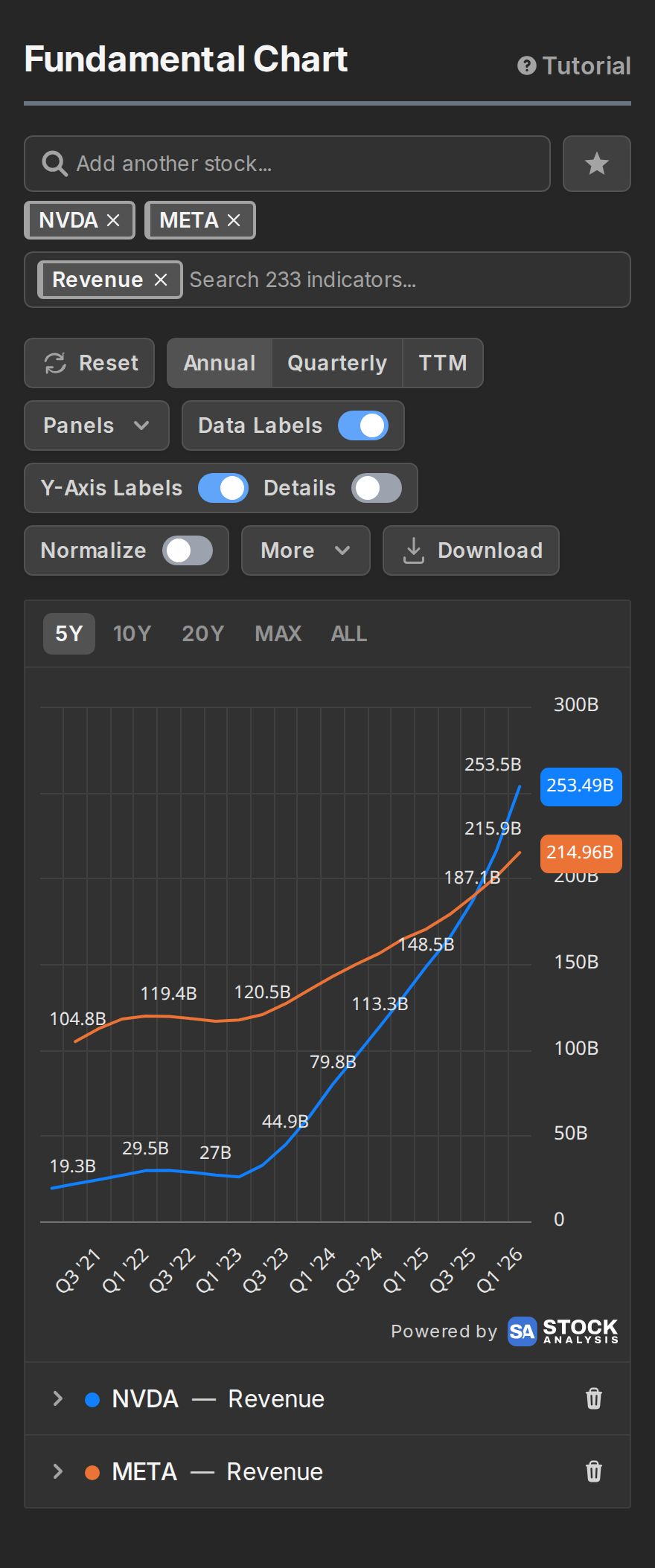This screenshot has width=655, height=1568.
Task: Select the 5Y time range
Action: [x=69, y=634]
